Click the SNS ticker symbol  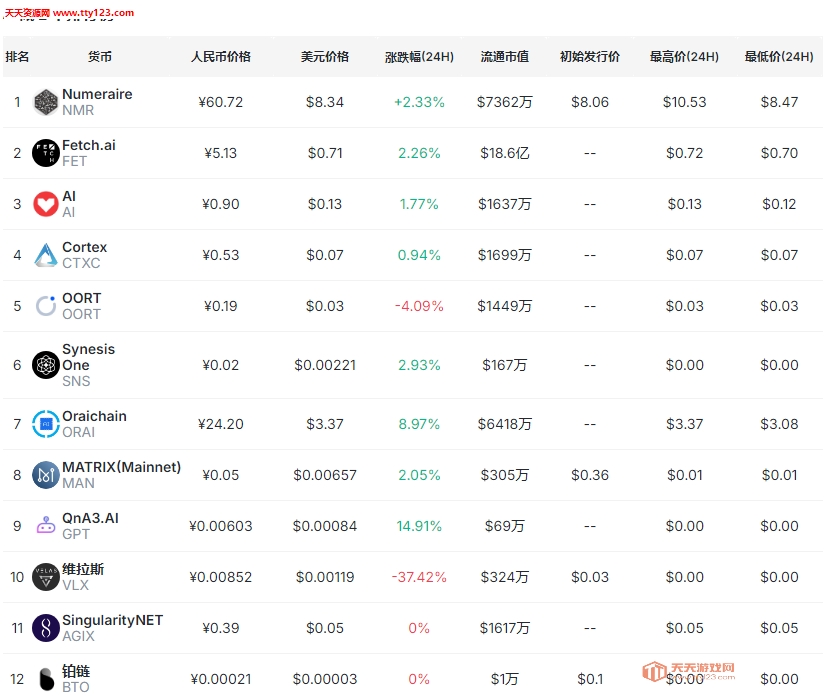coord(76,381)
